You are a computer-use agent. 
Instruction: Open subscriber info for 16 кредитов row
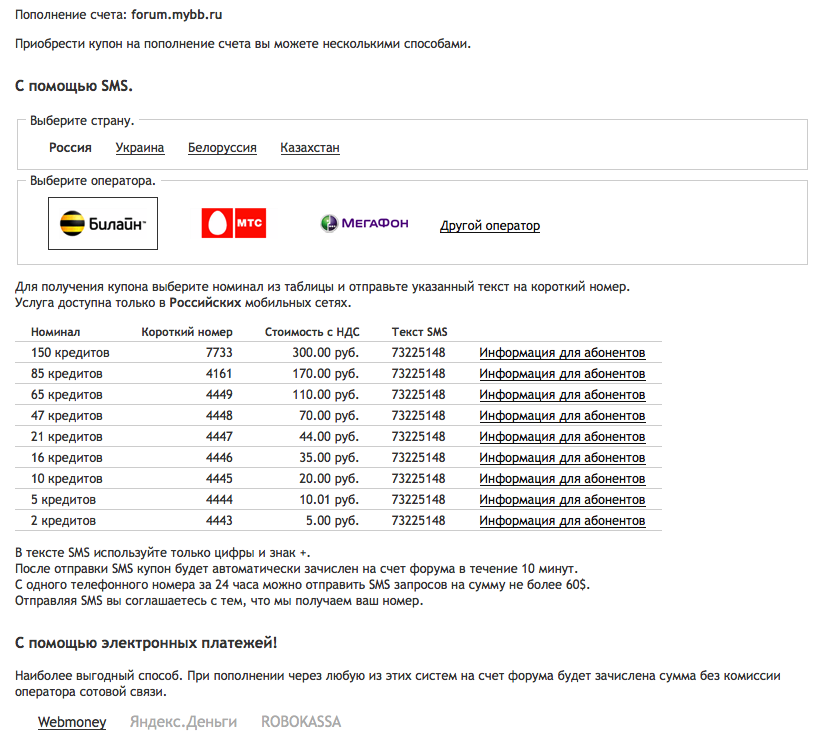coord(562,458)
